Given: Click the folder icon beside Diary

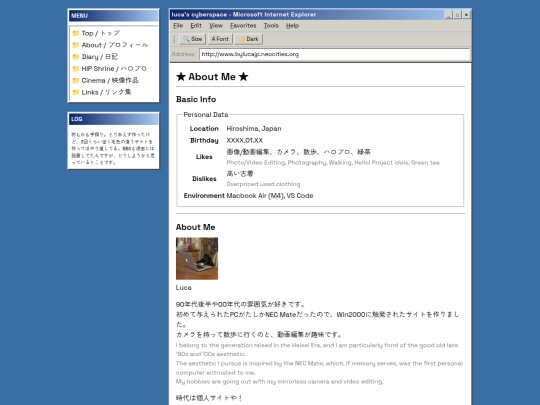Looking at the screenshot, I should pyautogui.click(x=76, y=57).
